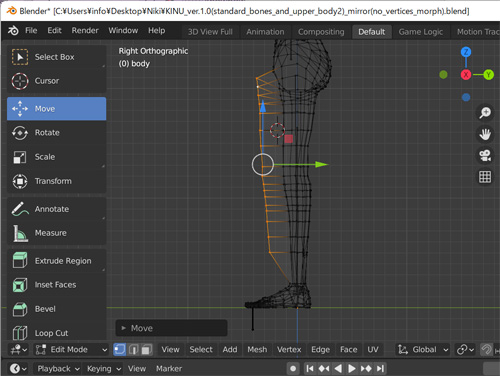Open the timeline editor type dropdown
Viewport: 500px width, 376px height.
pyautogui.click(x=18, y=369)
